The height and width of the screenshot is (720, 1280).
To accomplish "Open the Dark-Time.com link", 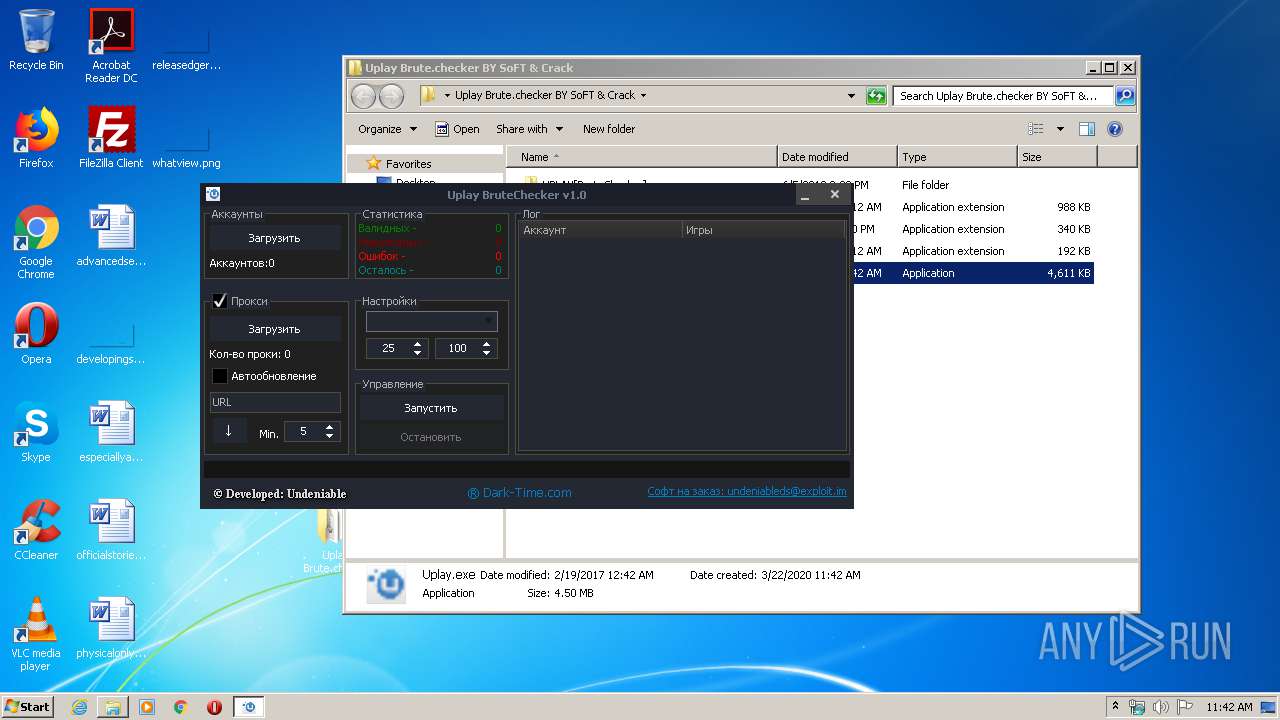I will (520, 493).
